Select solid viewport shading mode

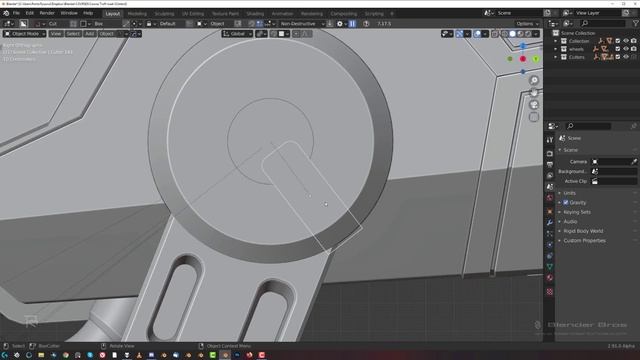[513, 33]
